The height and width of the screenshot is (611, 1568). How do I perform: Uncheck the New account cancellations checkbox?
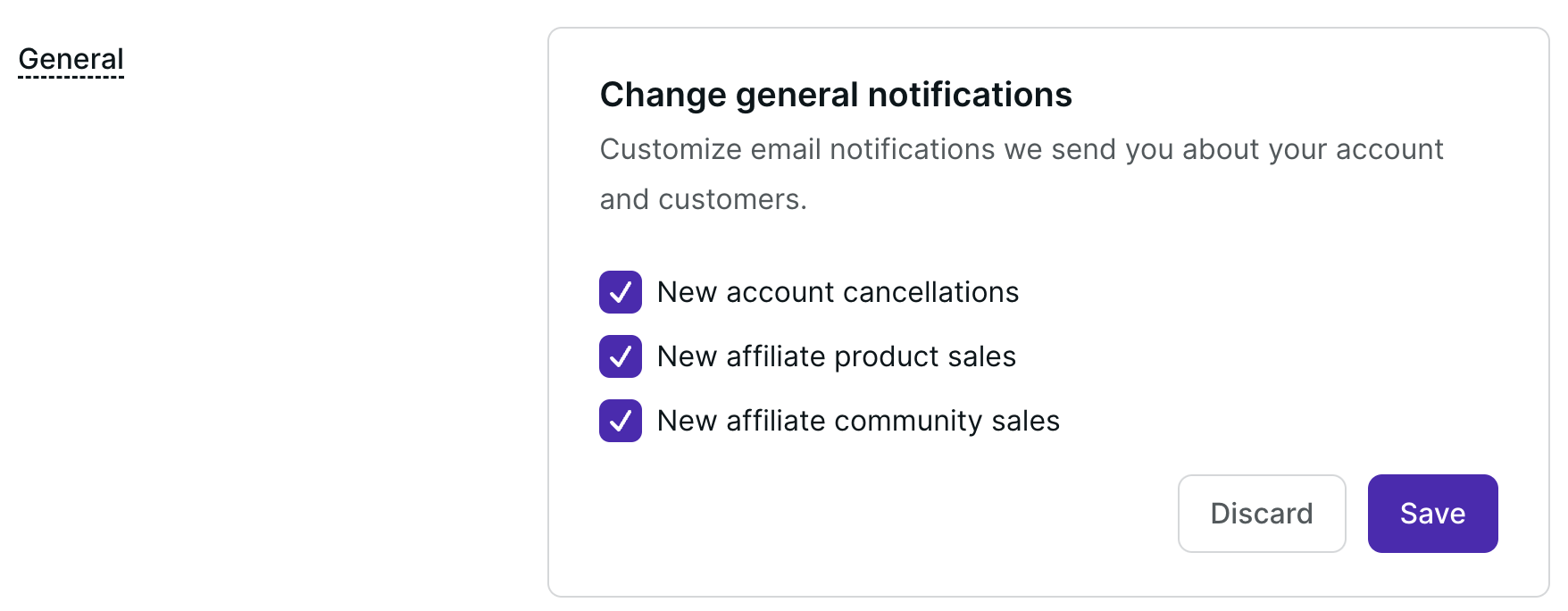tap(621, 292)
